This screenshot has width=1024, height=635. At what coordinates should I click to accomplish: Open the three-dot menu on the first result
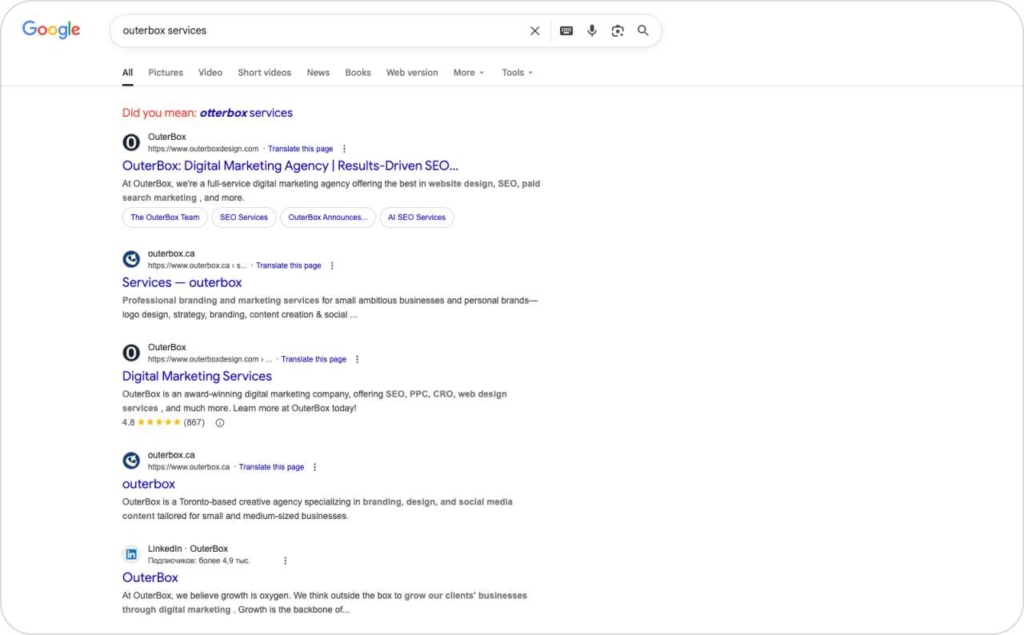[345, 147]
